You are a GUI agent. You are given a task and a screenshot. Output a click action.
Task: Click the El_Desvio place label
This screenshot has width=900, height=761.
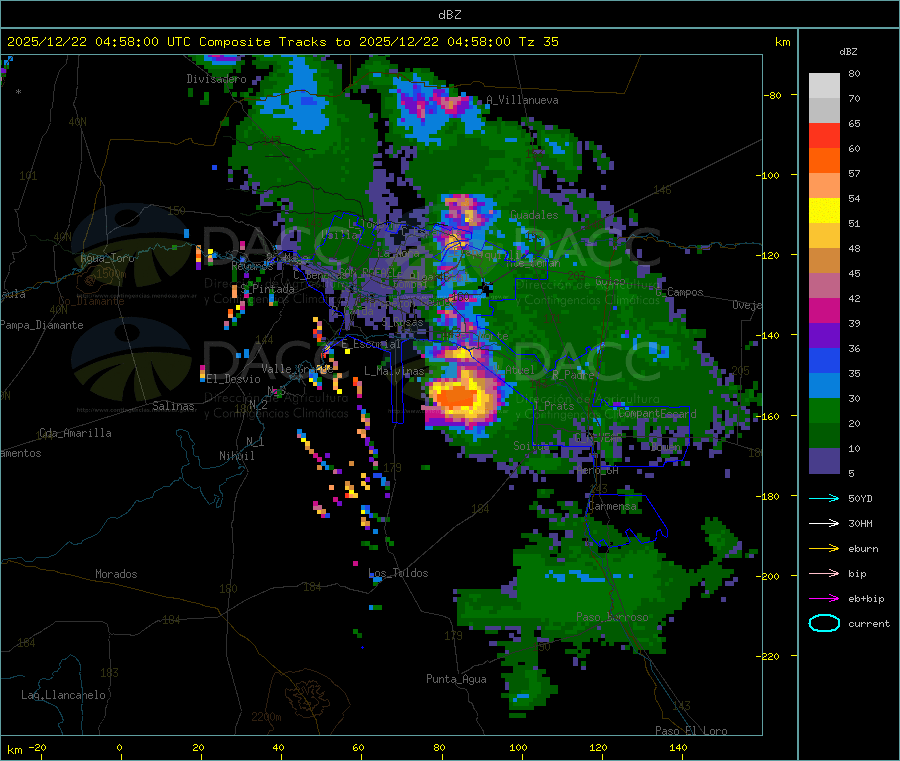pos(233,379)
